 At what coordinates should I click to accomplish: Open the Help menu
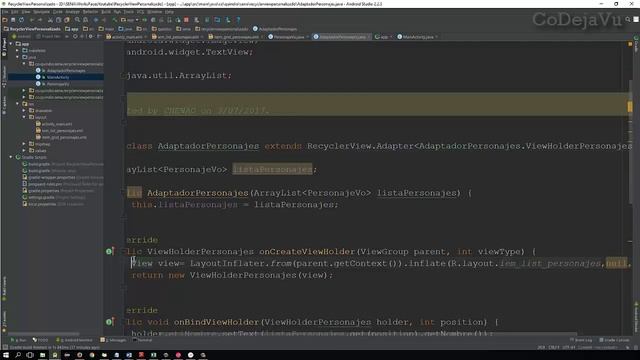[169, 12]
